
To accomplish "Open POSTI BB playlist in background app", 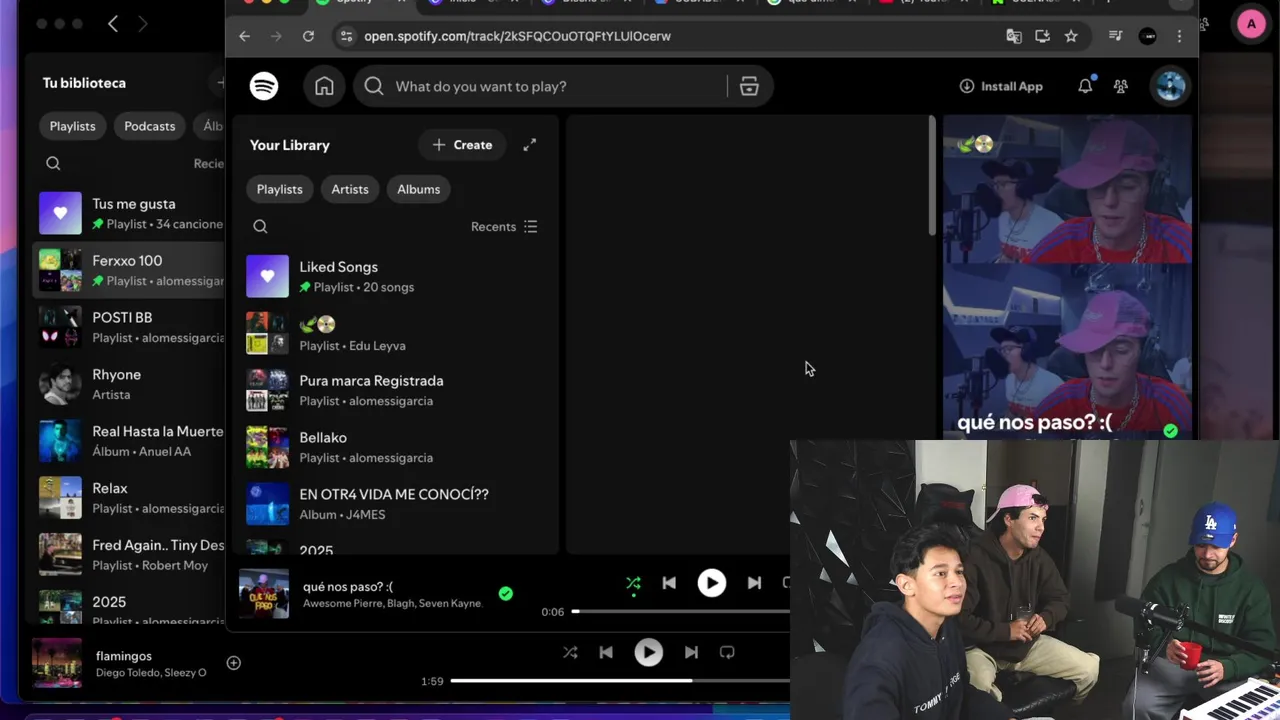I will [x=130, y=327].
